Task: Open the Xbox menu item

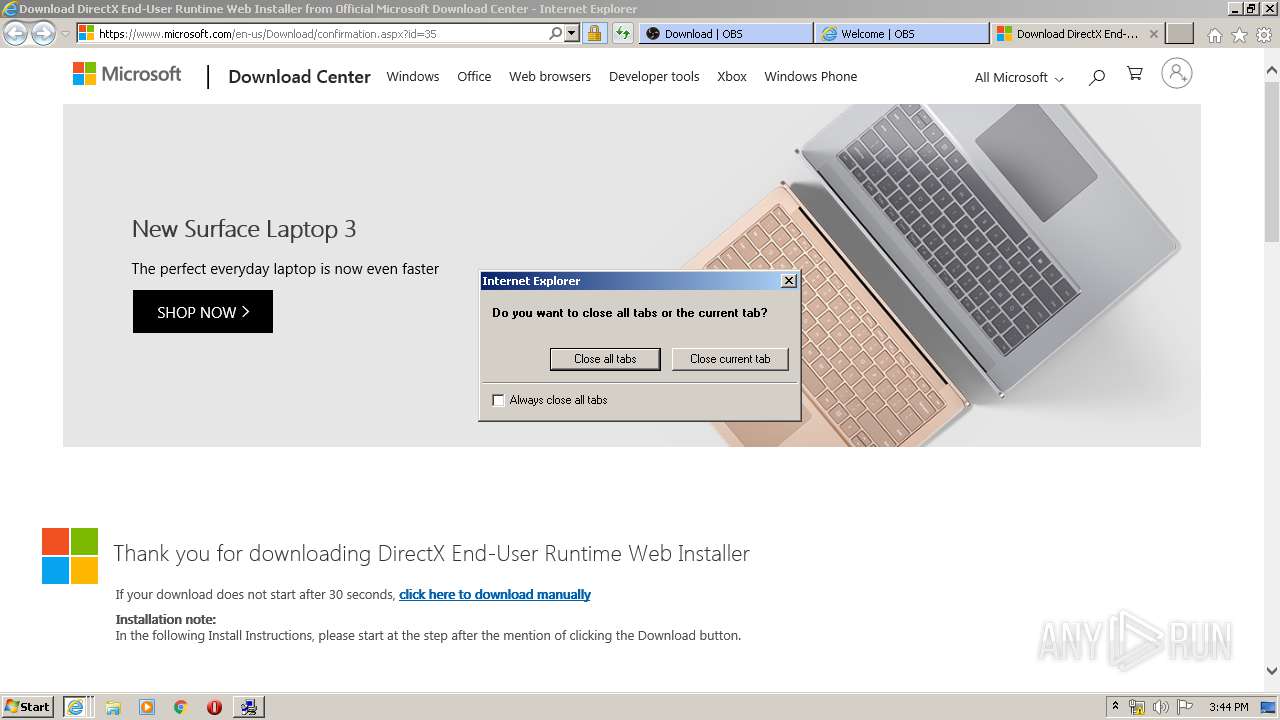Action: pos(732,76)
